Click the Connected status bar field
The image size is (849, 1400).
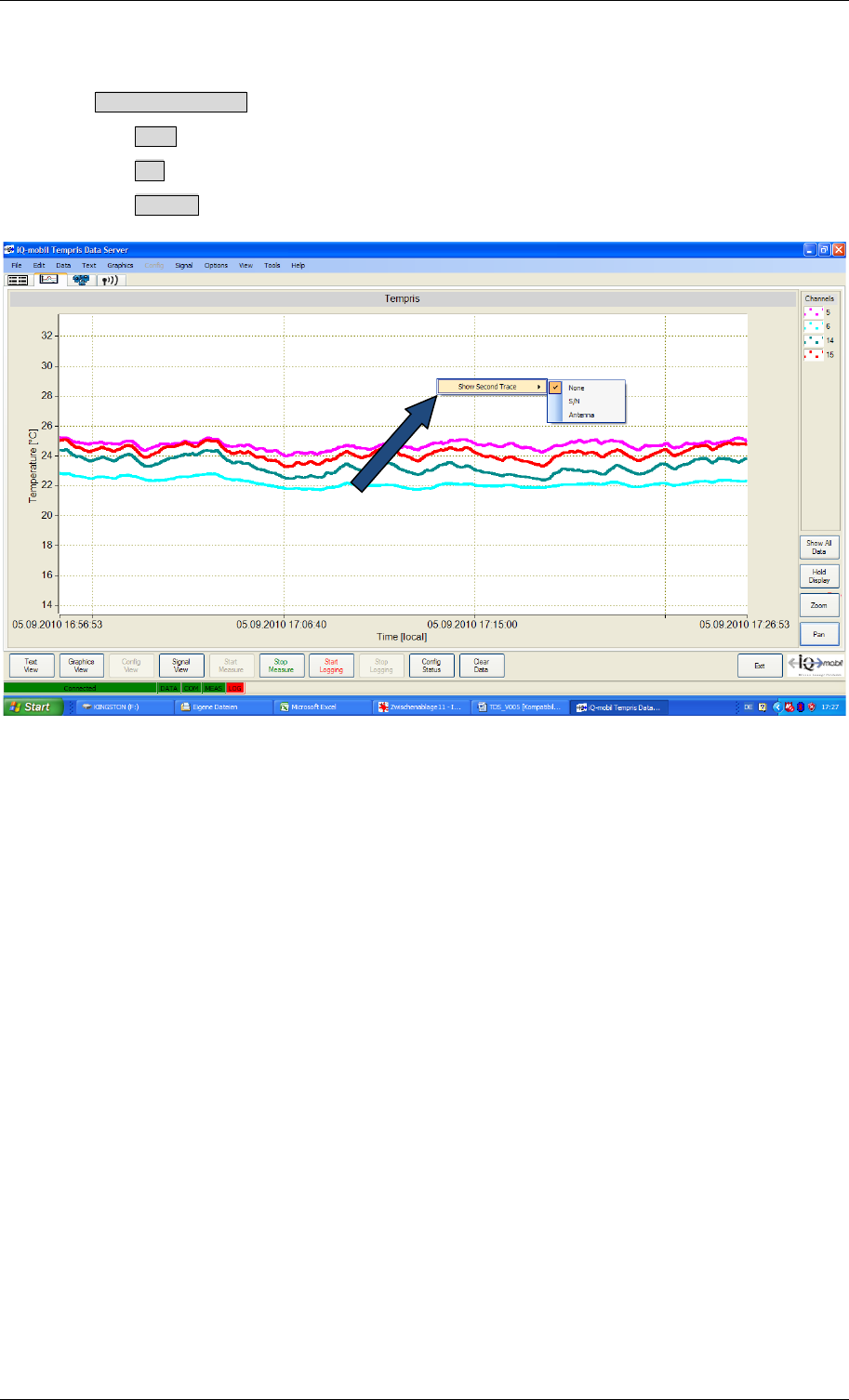click(80, 688)
